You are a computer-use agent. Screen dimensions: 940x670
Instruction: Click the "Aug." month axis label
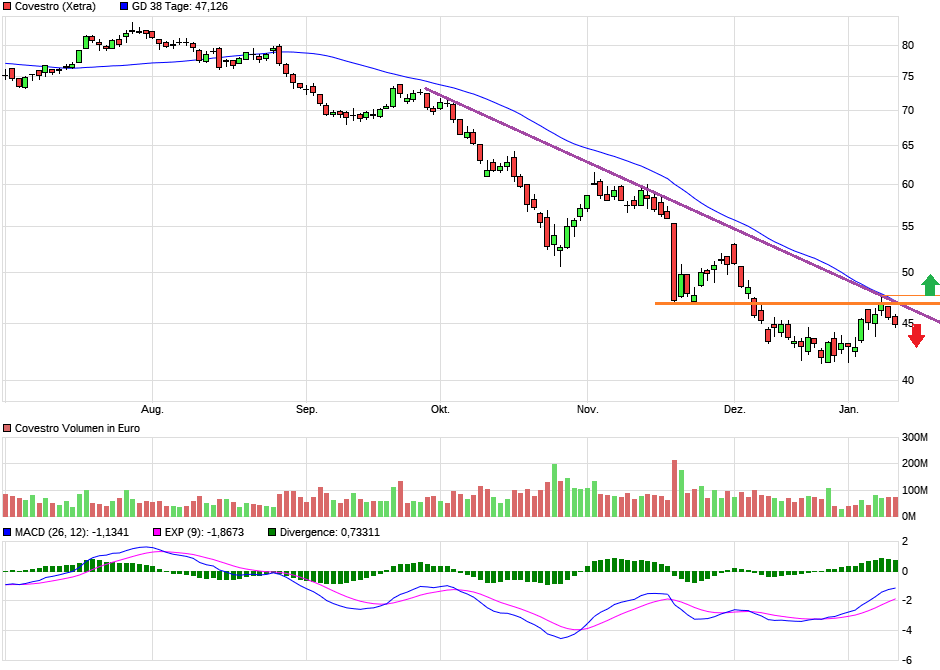click(152, 410)
